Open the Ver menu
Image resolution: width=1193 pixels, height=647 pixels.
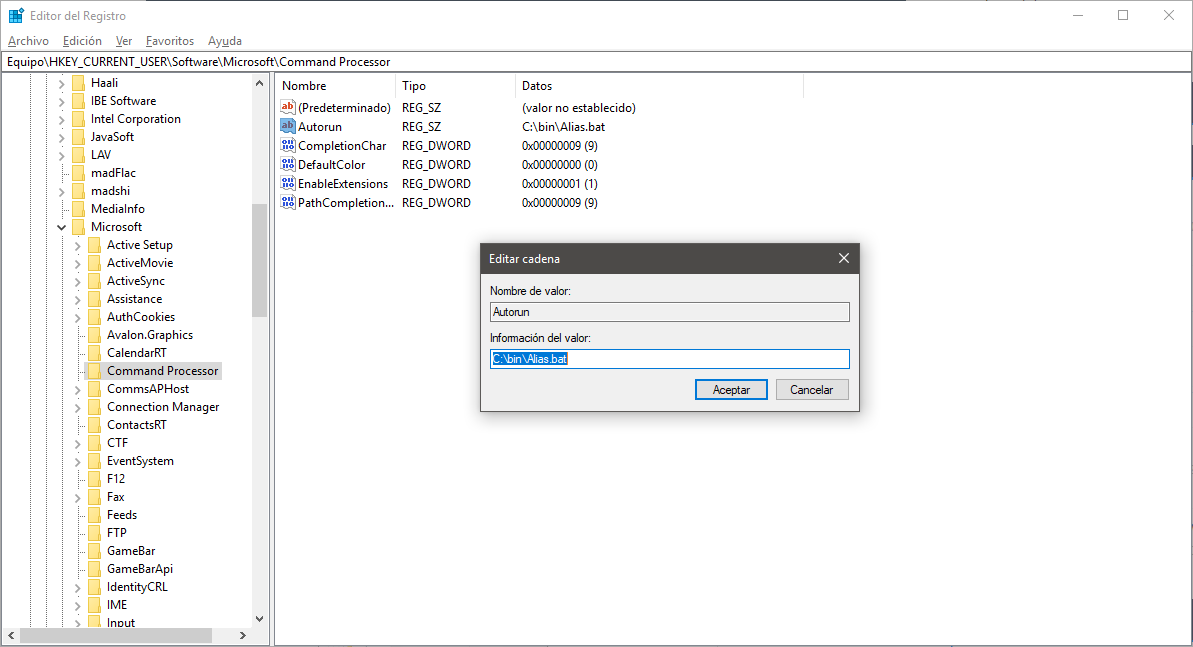point(124,41)
